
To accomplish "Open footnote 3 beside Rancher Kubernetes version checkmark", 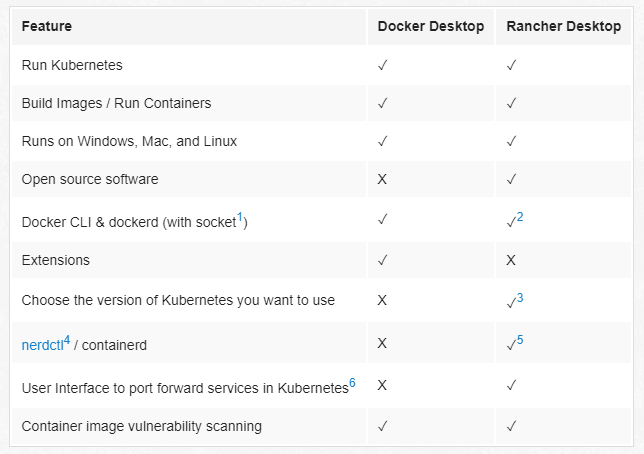I will pos(520,297).
